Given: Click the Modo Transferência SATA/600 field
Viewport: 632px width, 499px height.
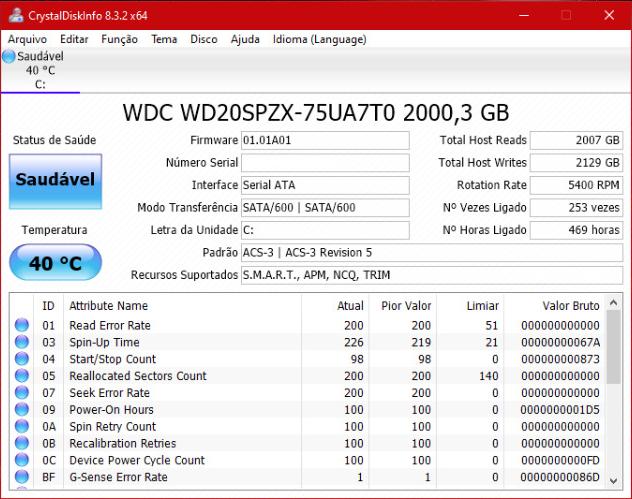Looking at the screenshot, I should click(325, 208).
